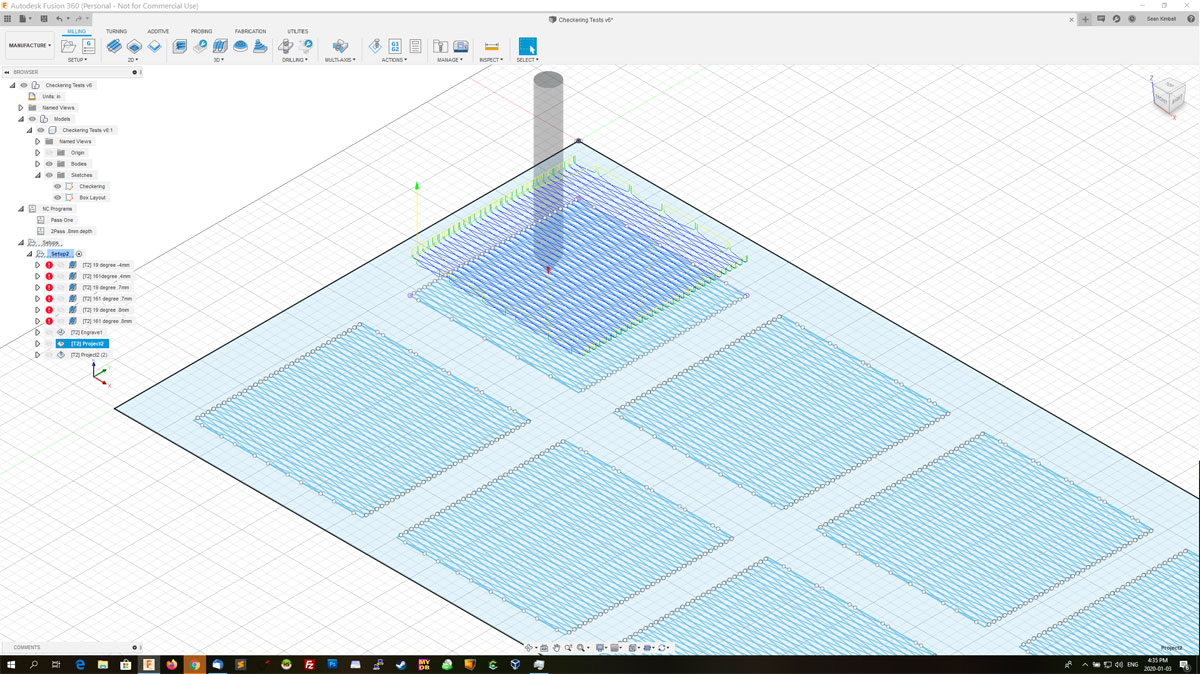Switch to the FABRICATION tab
The width and height of the screenshot is (1200, 674).
(250, 32)
